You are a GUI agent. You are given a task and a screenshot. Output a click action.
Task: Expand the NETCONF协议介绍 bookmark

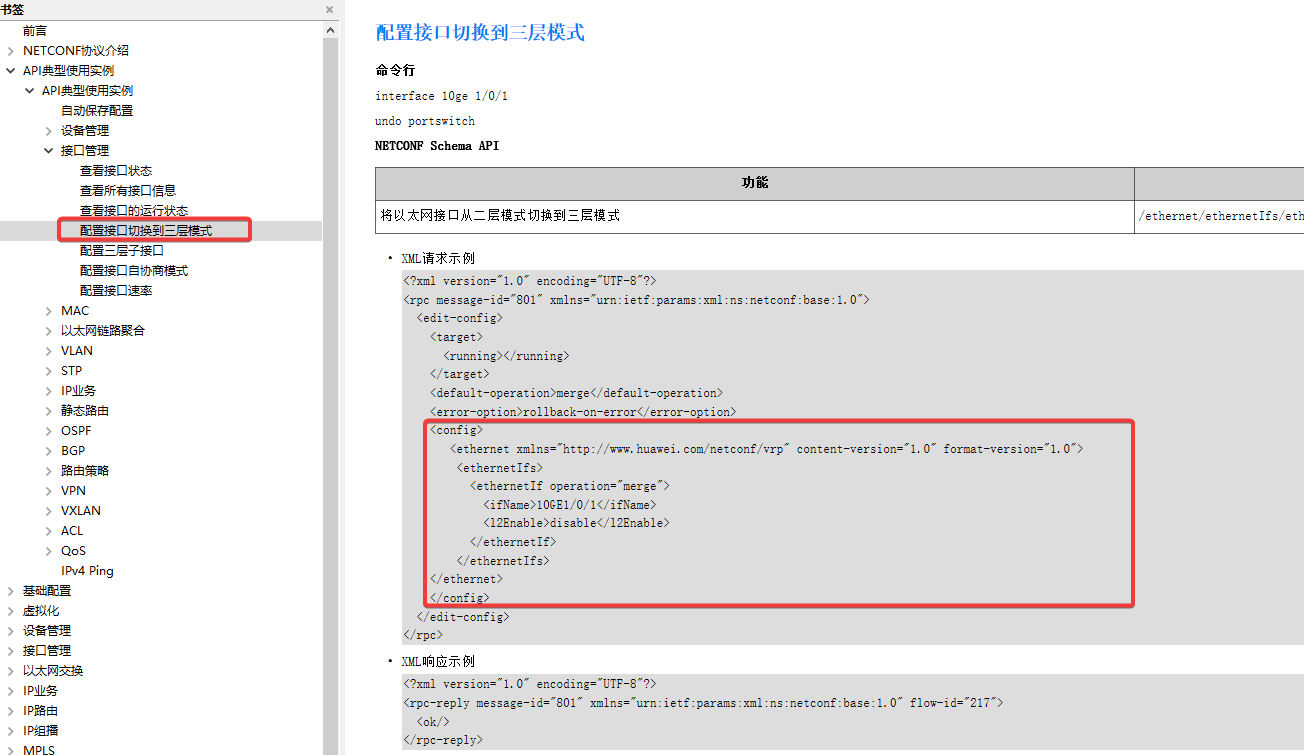coord(10,51)
